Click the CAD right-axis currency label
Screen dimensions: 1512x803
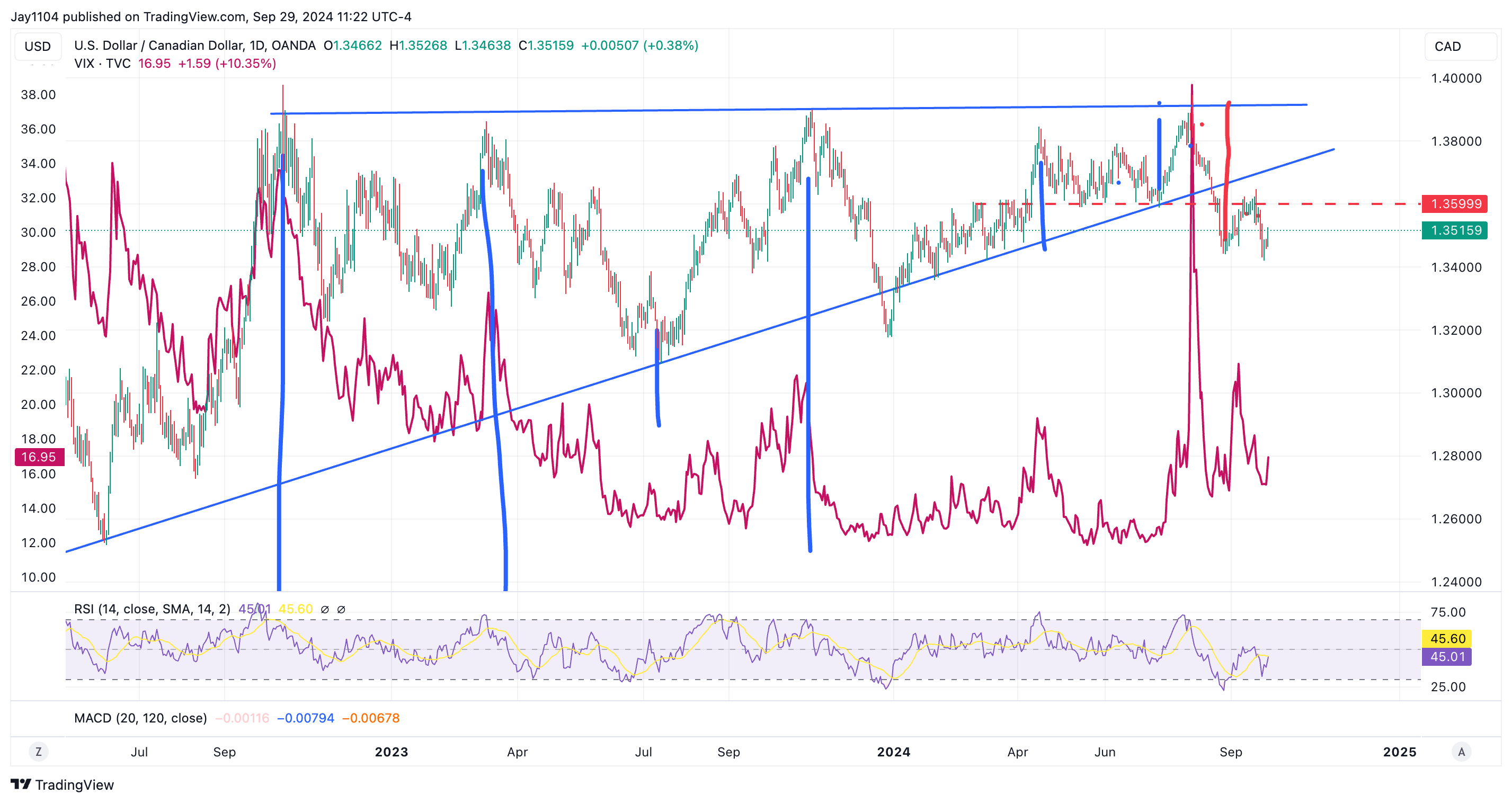pyautogui.click(x=1460, y=47)
